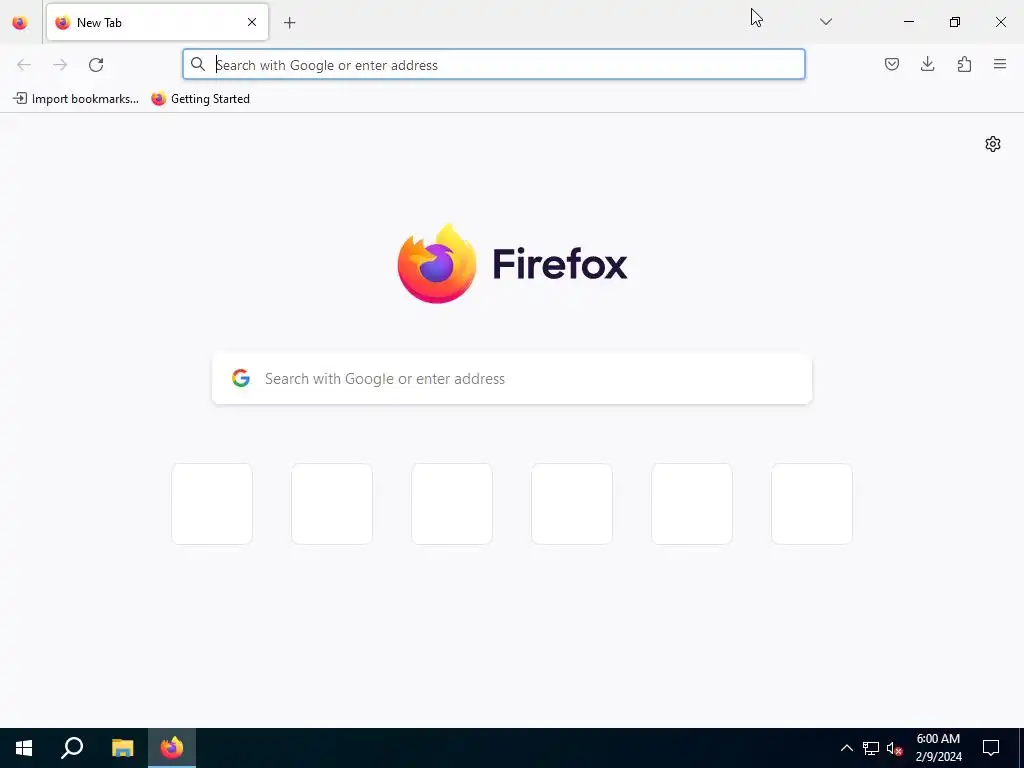Reload the current page
The width and height of the screenshot is (1024, 768).
96,65
